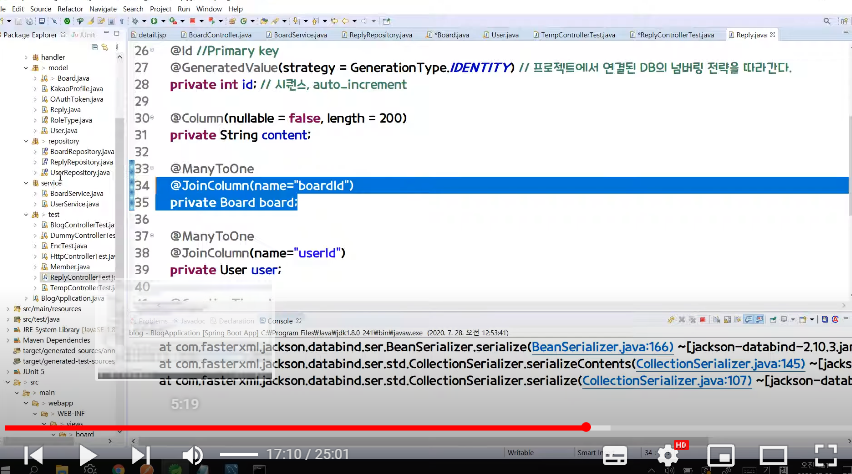Viewport: 852px width, 474px height.
Task: Collapse the test package node
Action: [26, 215]
